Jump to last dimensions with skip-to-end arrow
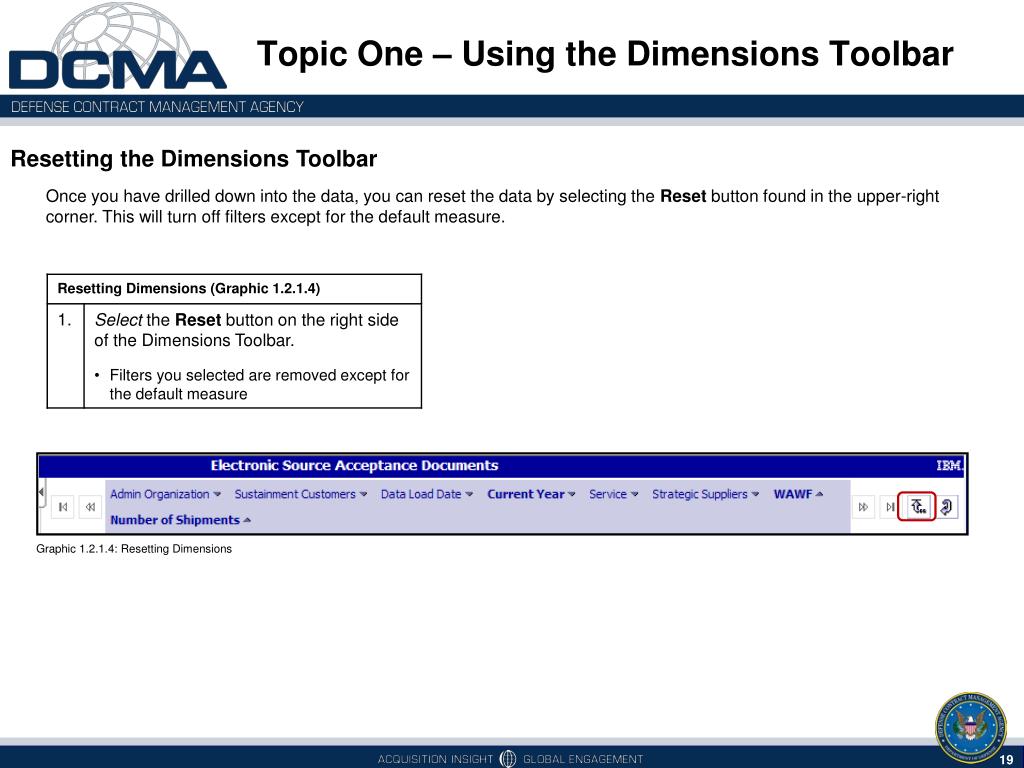The height and width of the screenshot is (768, 1024). point(889,507)
